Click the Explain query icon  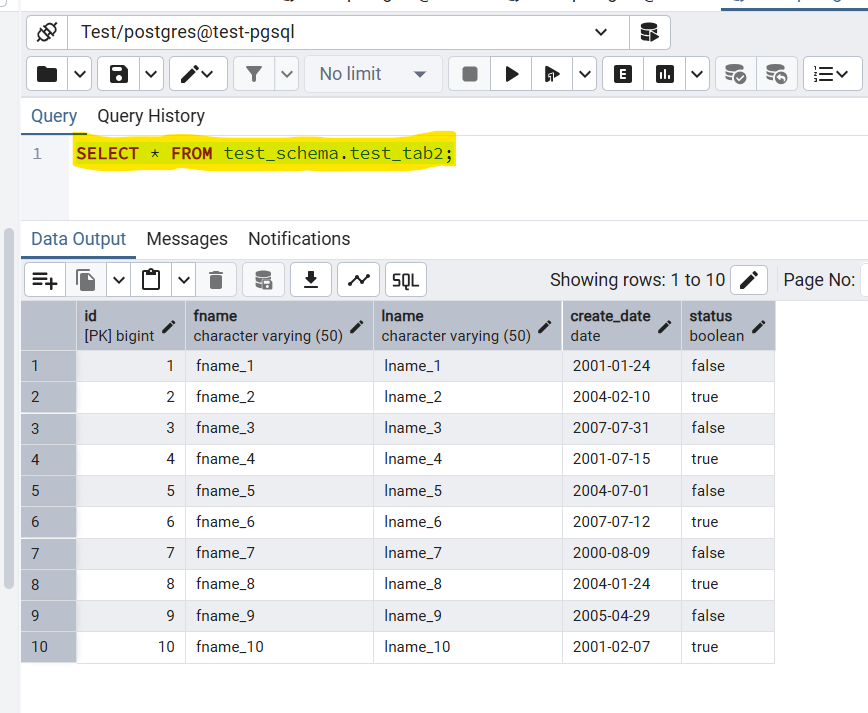(x=623, y=74)
